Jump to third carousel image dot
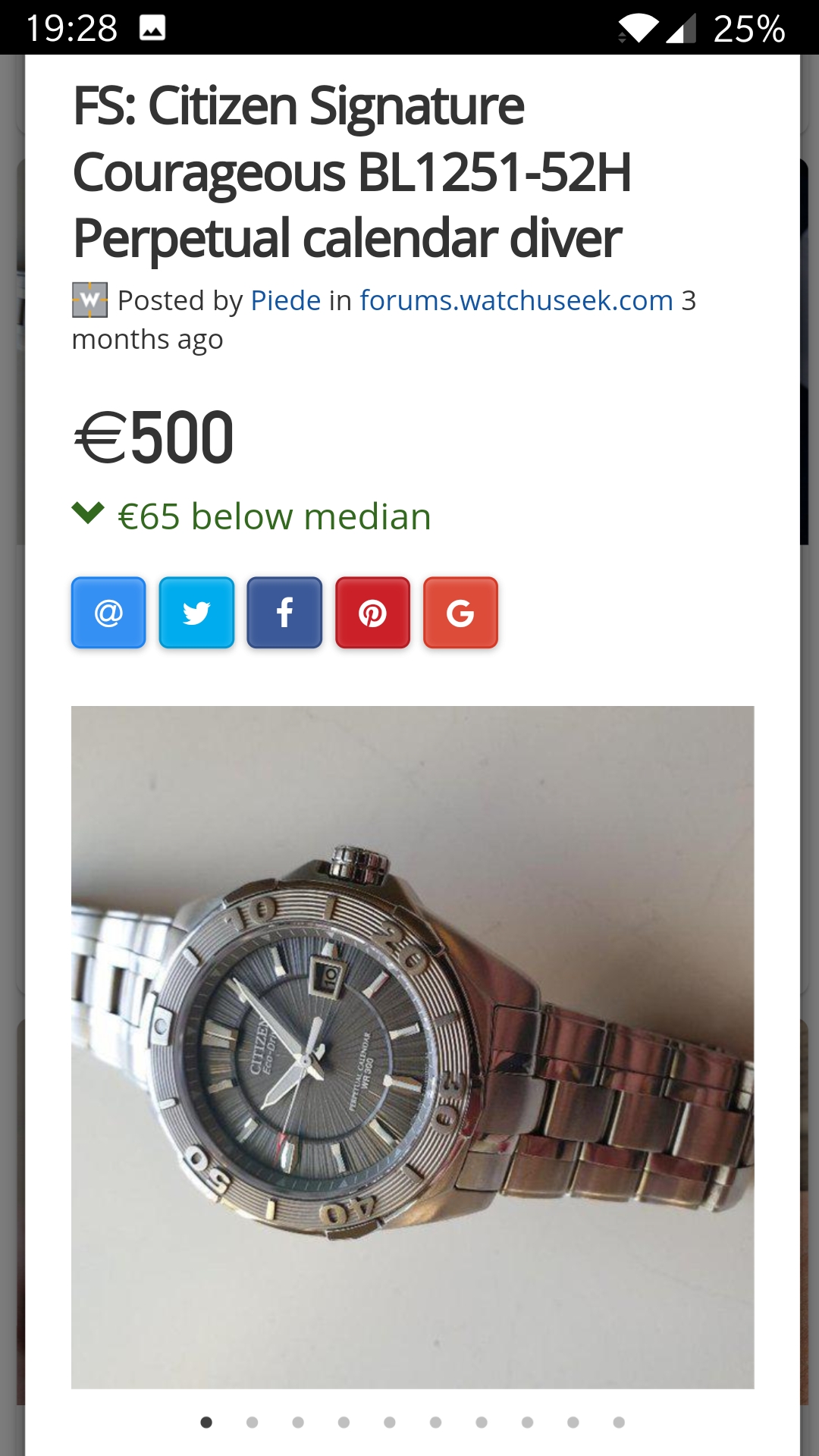Screen dimensions: 819x1456 [298, 1422]
